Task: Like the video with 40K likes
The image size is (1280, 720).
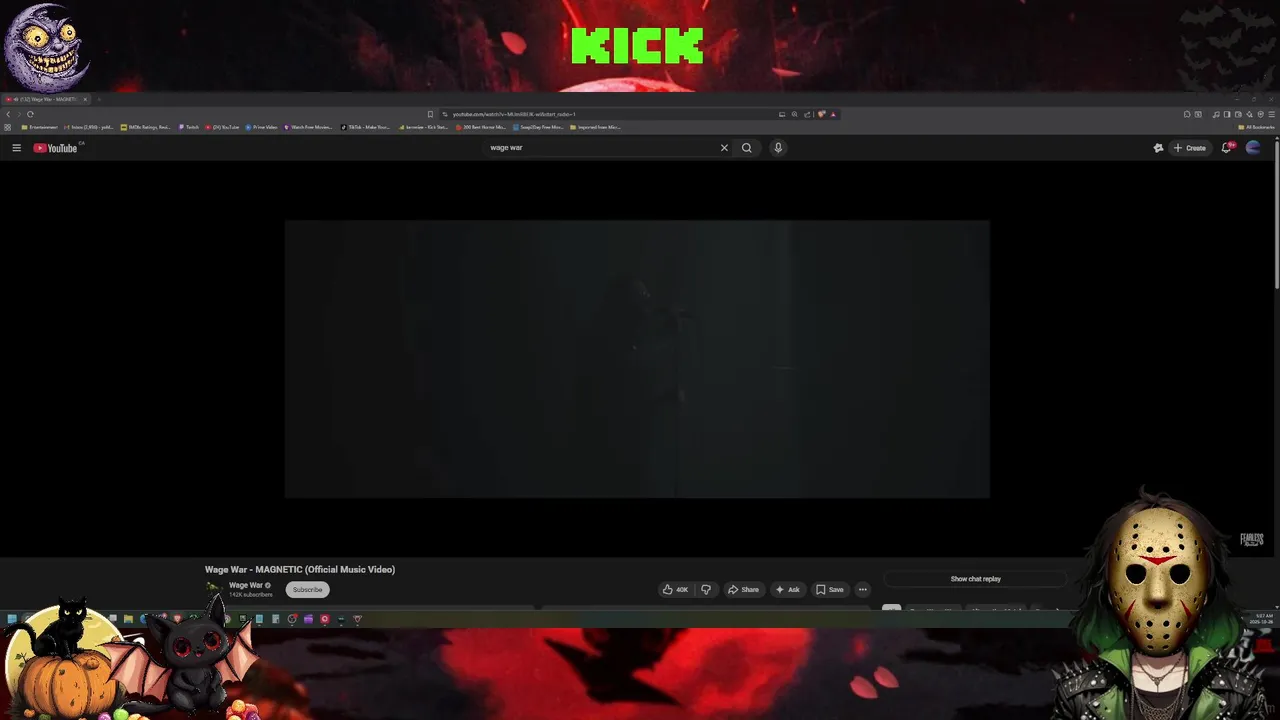Action: click(675, 590)
